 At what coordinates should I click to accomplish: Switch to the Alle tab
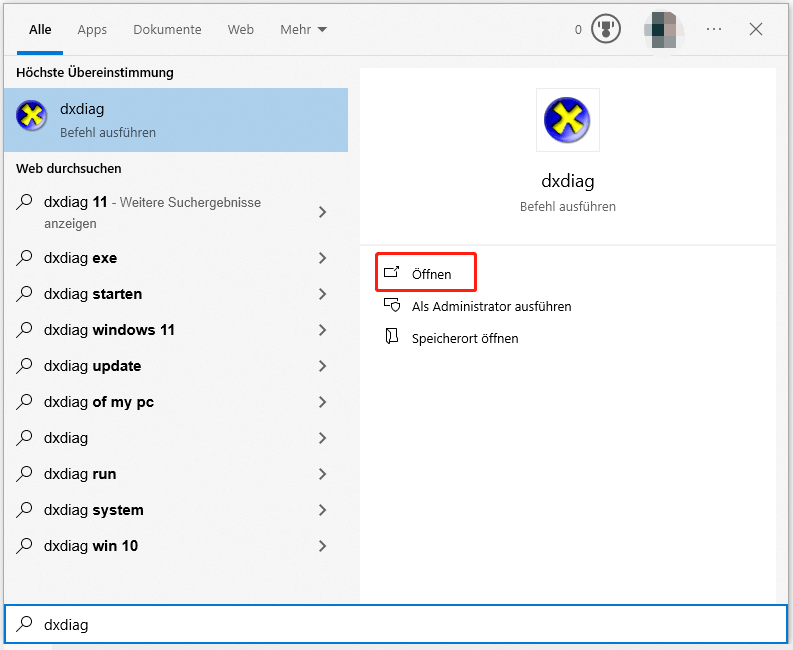[40, 29]
